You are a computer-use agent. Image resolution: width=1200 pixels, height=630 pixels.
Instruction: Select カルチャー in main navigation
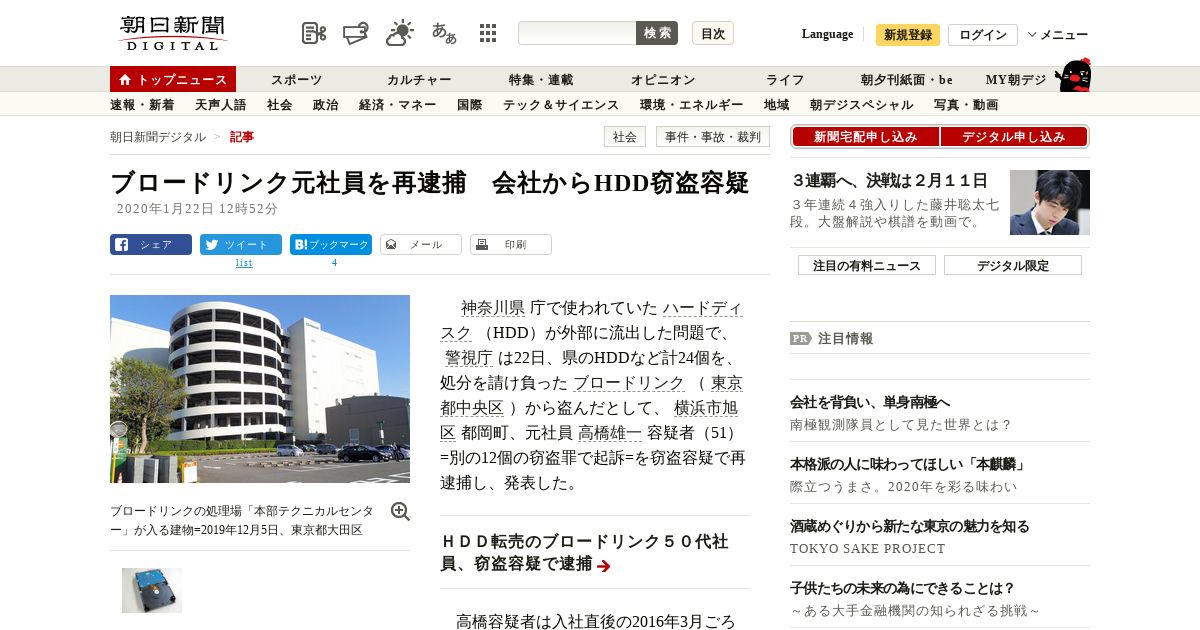point(419,80)
